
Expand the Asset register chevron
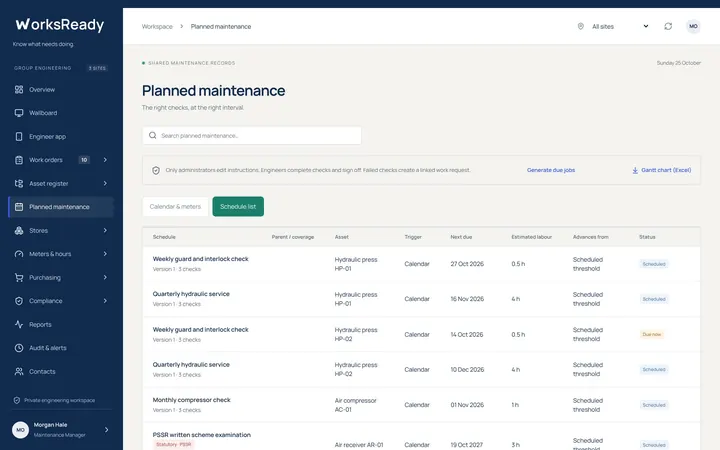click(x=105, y=183)
